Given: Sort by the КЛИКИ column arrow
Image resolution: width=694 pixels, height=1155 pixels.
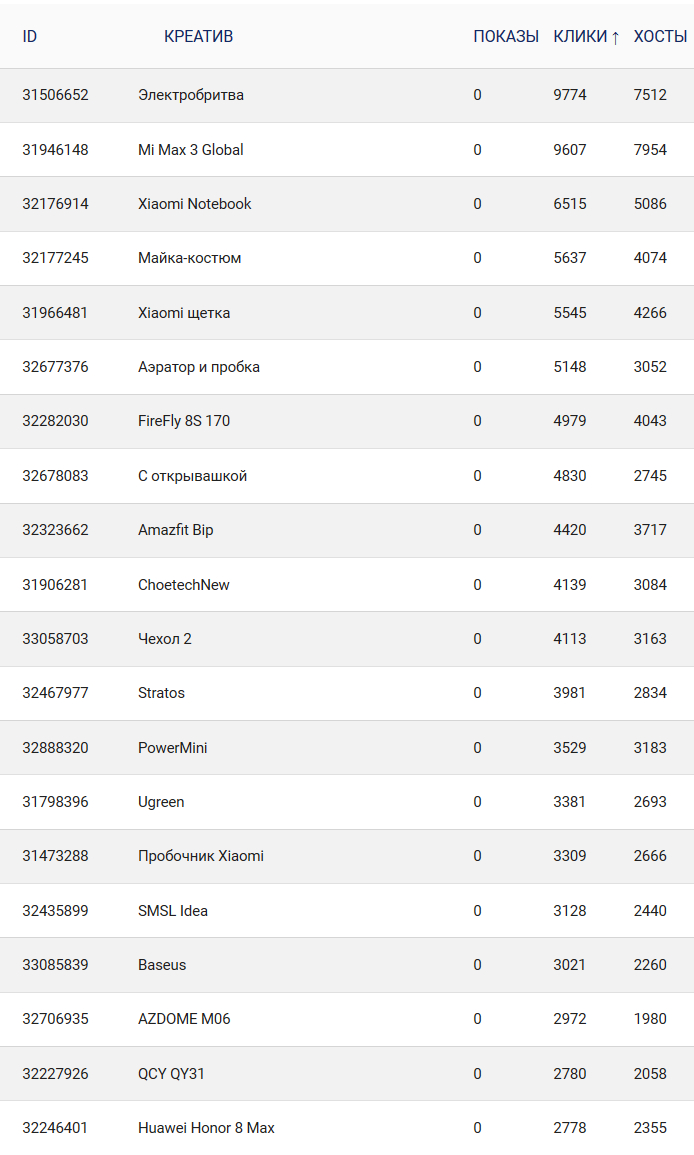Looking at the screenshot, I should click(x=615, y=37).
